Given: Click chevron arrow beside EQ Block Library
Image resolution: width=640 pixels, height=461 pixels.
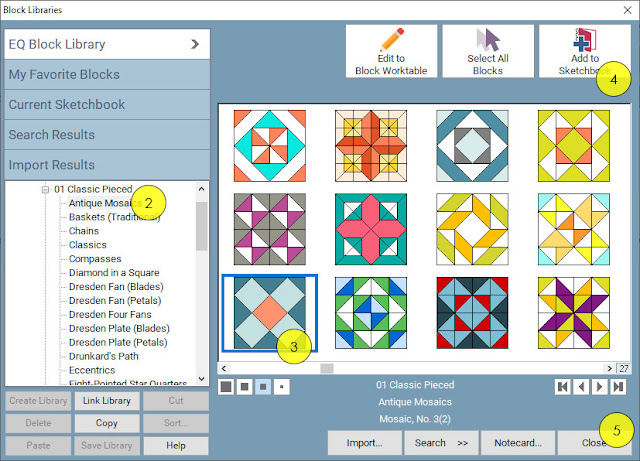Looking at the screenshot, I should tap(195, 44).
